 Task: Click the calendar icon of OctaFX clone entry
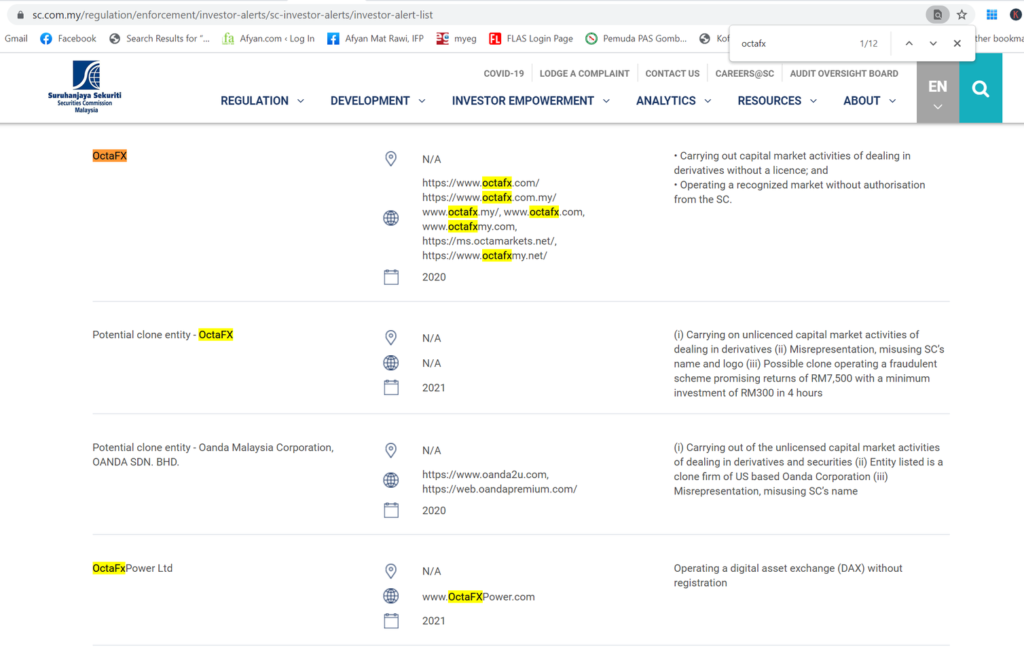[391, 387]
